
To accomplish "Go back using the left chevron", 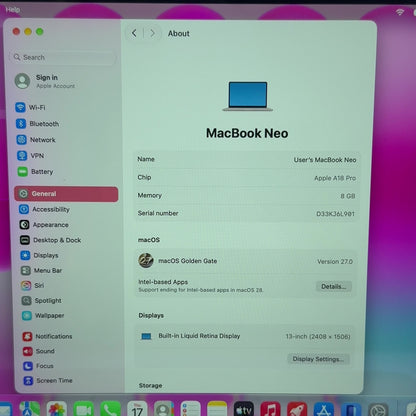I will [134, 33].
